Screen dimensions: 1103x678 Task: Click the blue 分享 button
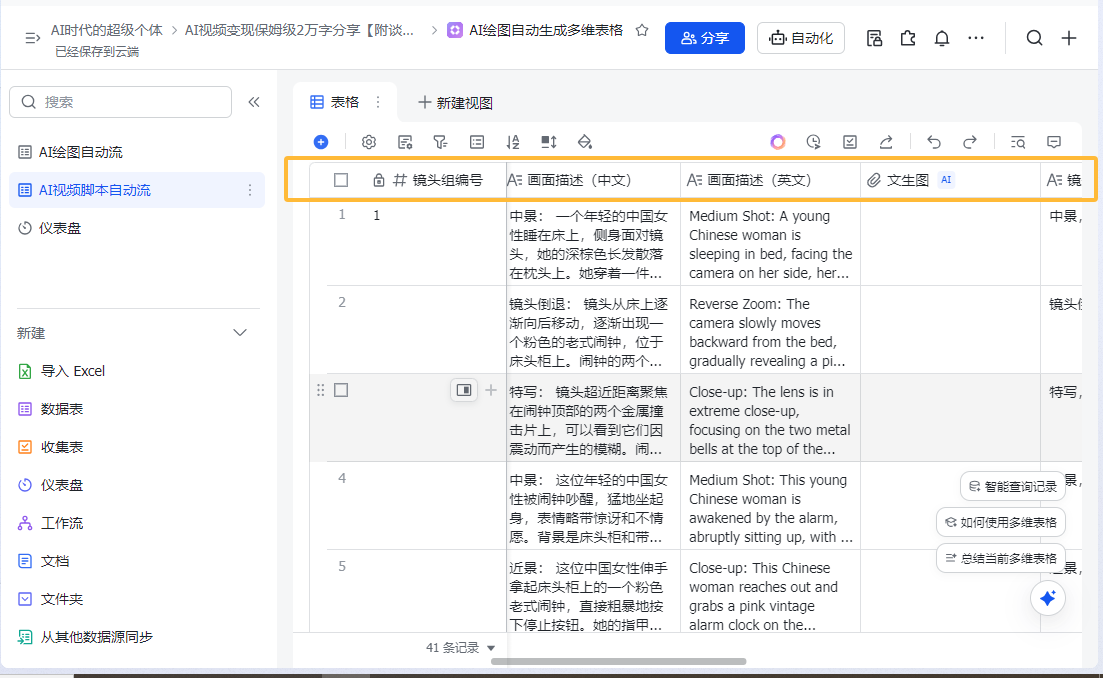pyautogui.click(x=705, y=38)
